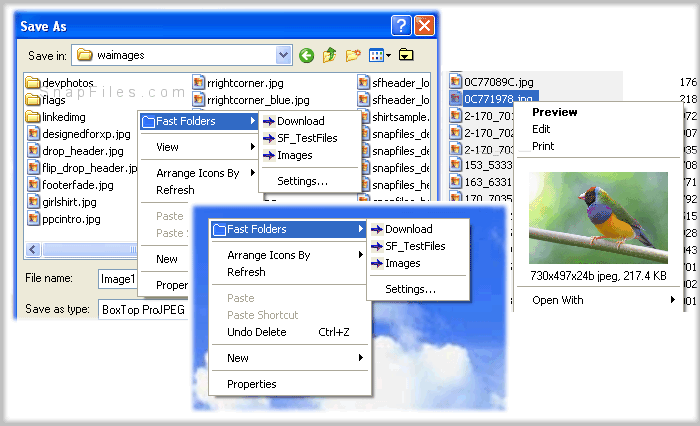700x426 pixels.
Task: Open the devphotos folder
Action: (x=59, y=83)
